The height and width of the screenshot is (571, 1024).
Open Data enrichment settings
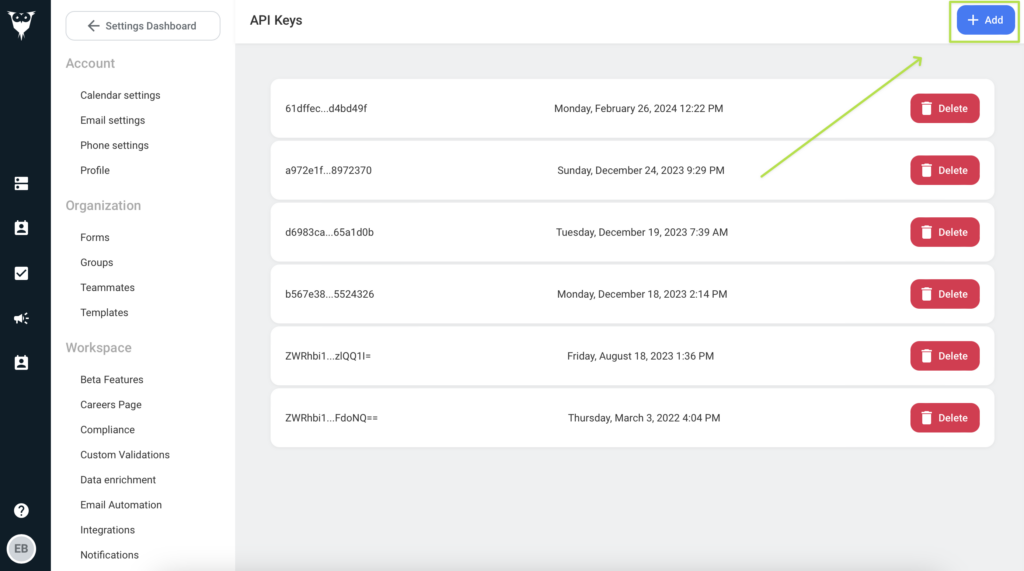coord(118,480)
